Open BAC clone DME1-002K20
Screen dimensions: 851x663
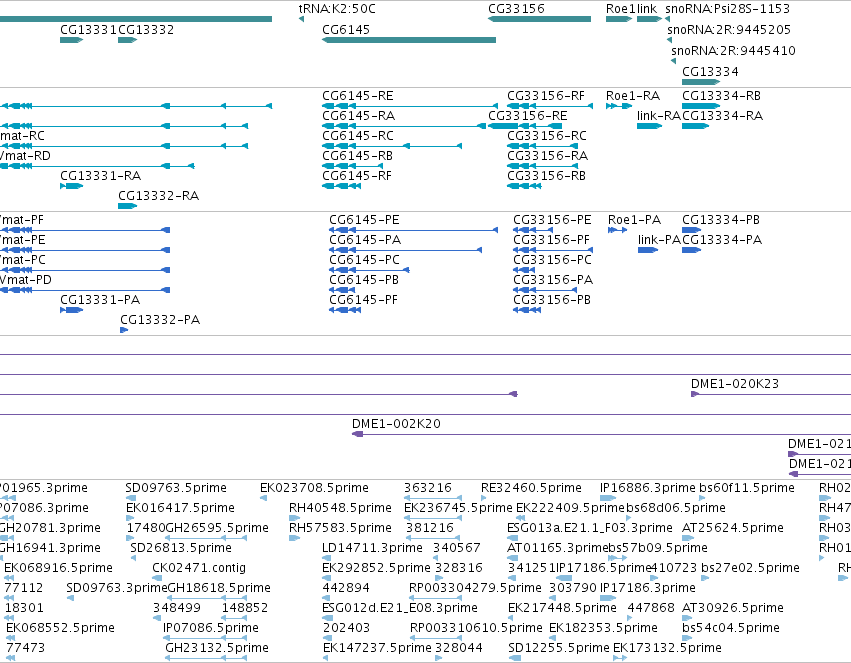point(396,424)
